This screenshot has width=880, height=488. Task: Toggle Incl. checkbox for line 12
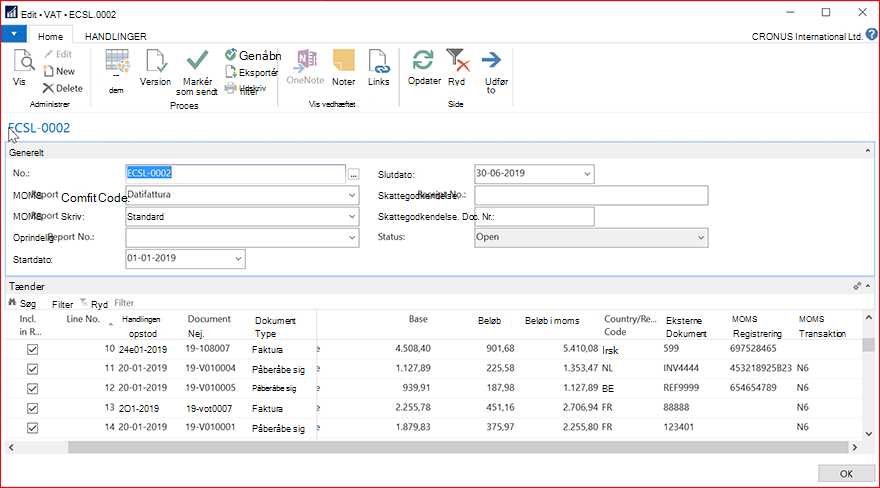[33, 389]
